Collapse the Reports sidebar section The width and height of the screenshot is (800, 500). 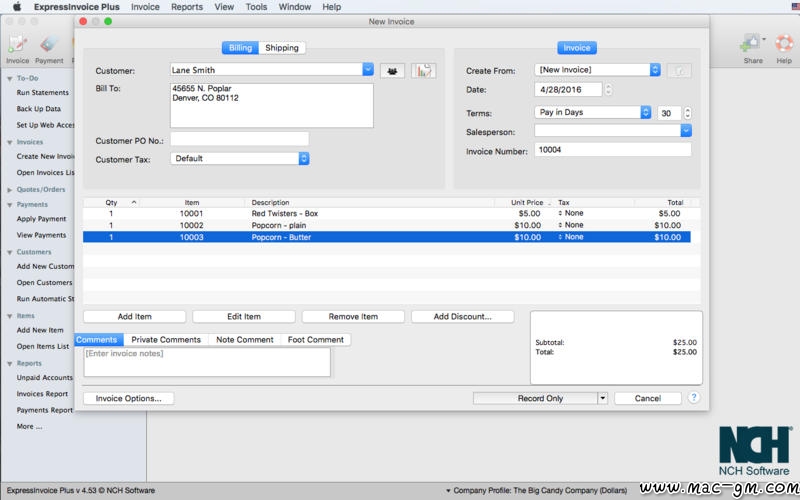[10, 364]
